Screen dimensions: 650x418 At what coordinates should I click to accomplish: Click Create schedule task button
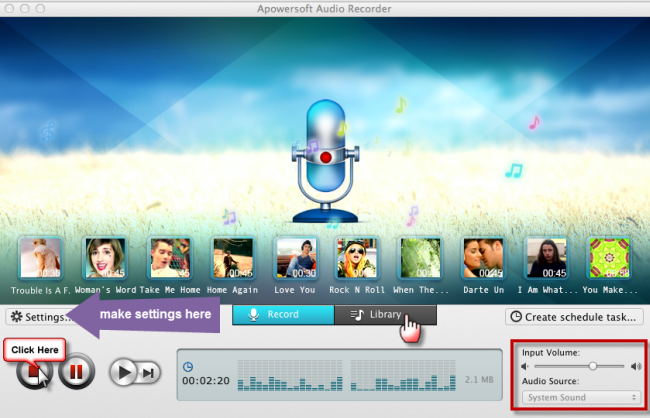(574, 317)
